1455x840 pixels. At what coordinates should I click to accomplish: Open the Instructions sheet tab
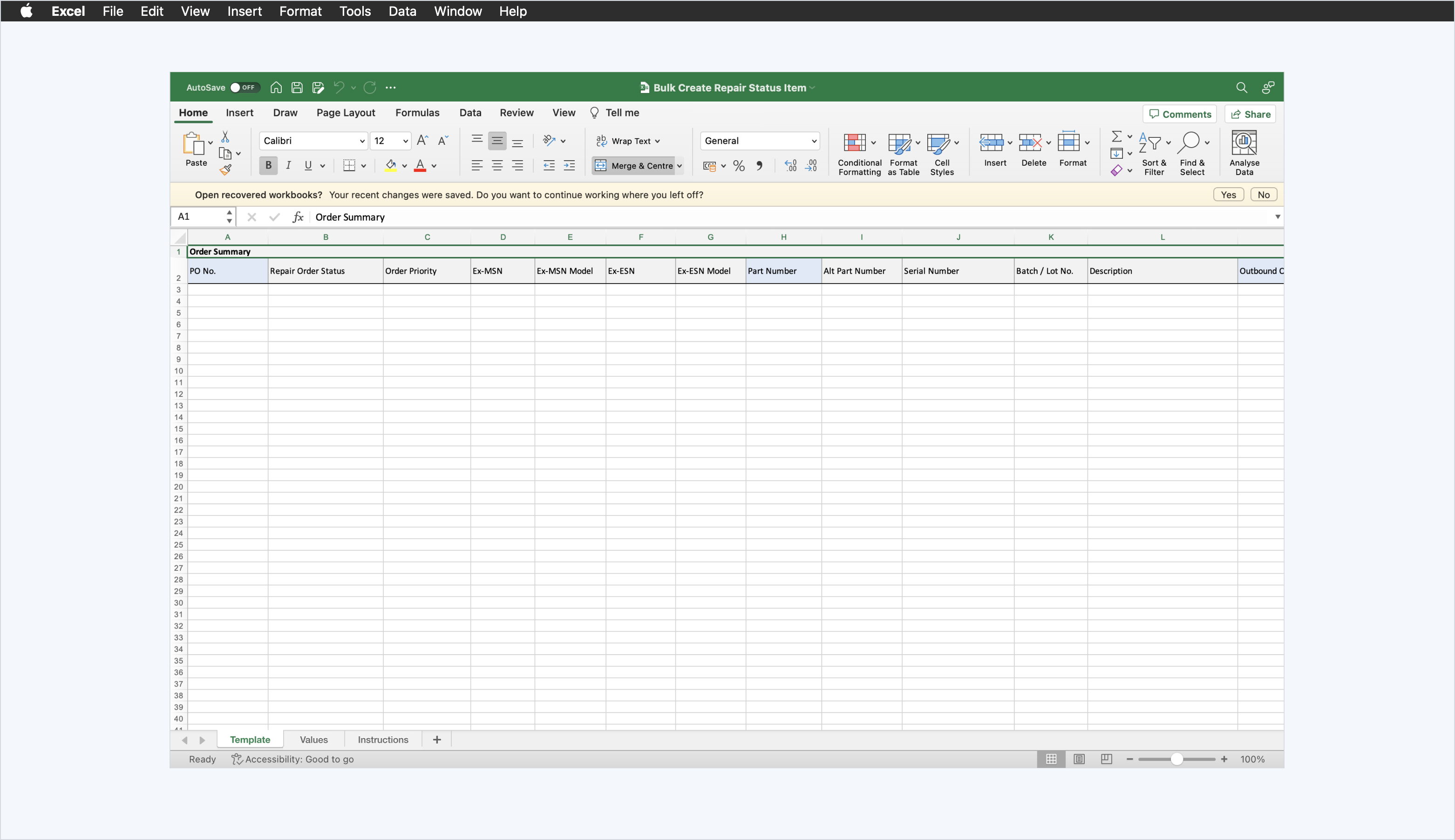pyautogui.click(x=383, y=739)
